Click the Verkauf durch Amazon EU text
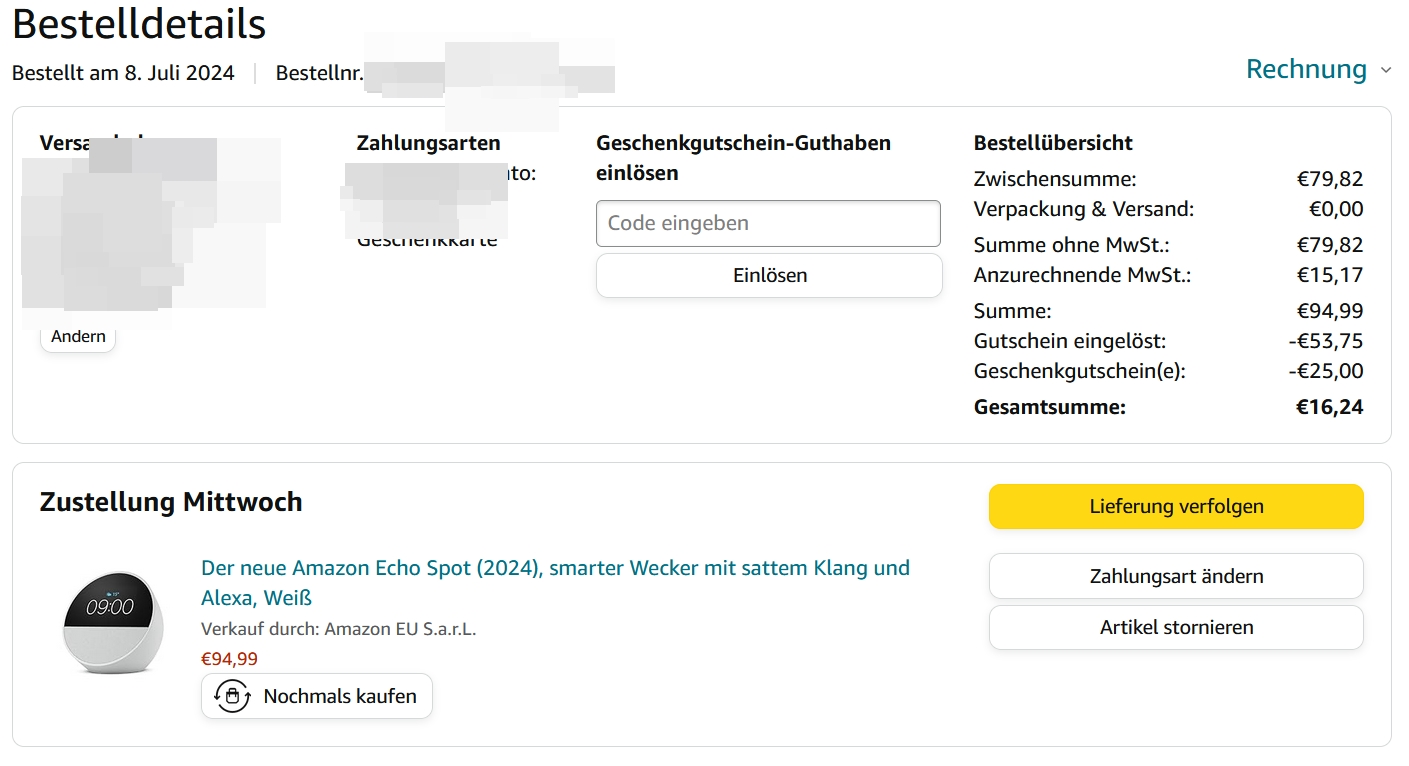The height and width of the screenshot is (766, 1409). (339, 629)
